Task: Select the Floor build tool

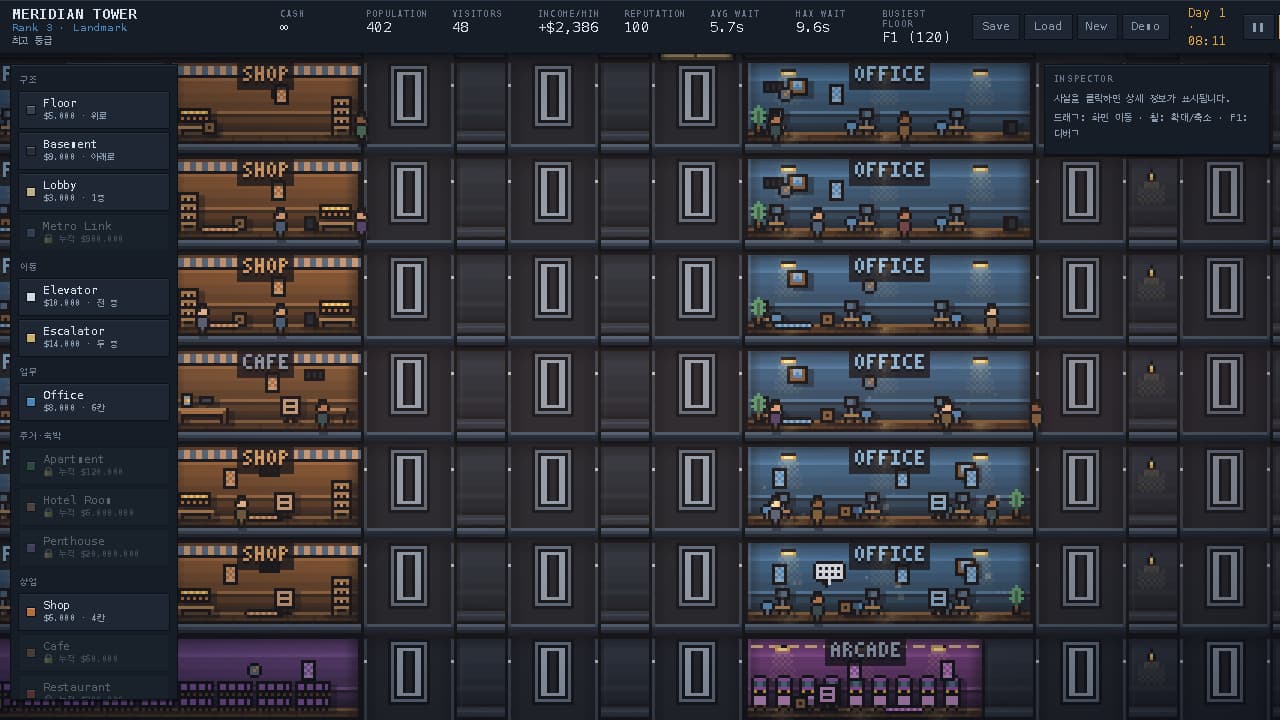Action: 94,109
